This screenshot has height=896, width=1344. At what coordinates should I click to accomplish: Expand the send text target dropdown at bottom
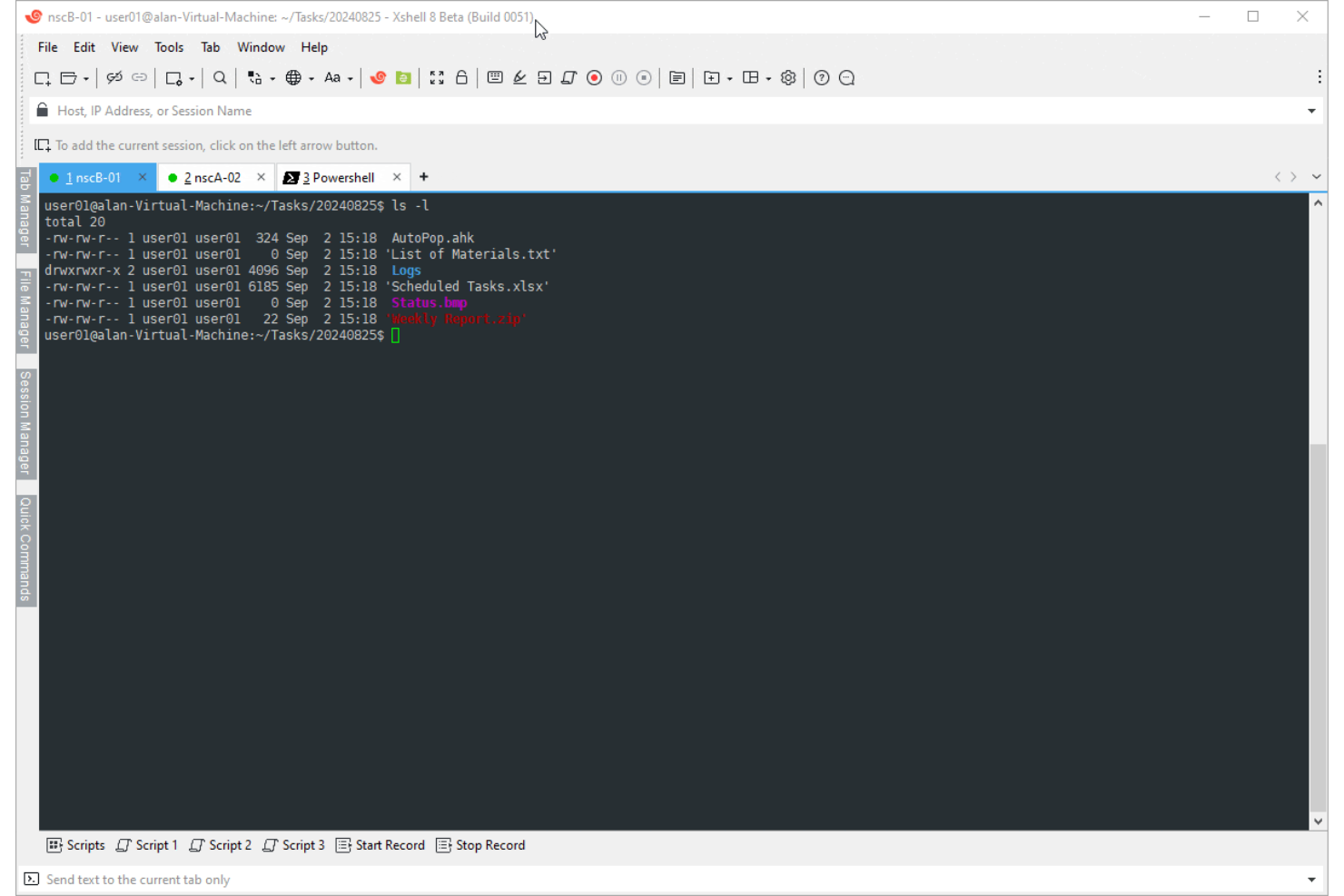(1310, 879)
